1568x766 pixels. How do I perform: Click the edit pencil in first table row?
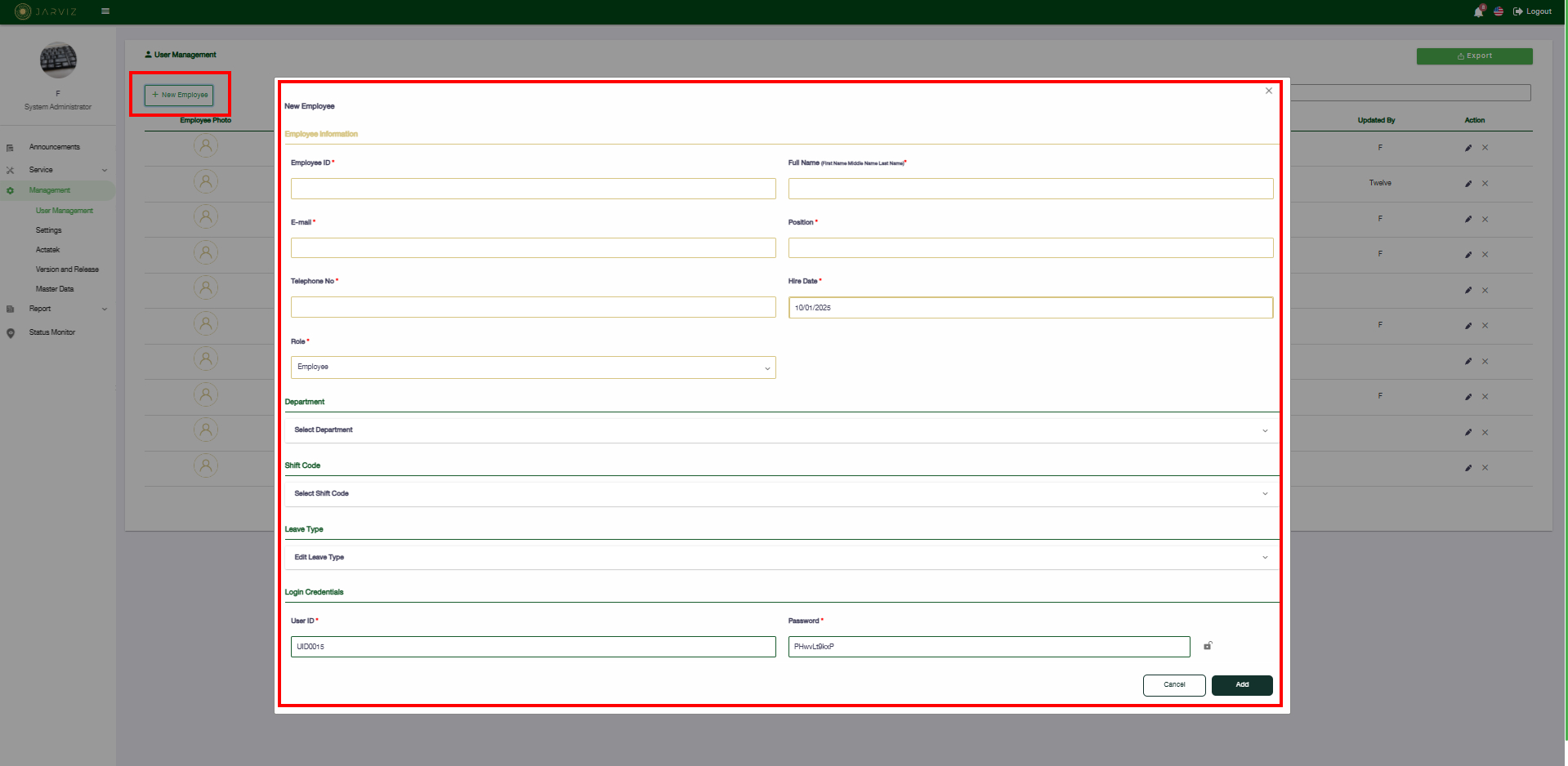(1468, 148)
